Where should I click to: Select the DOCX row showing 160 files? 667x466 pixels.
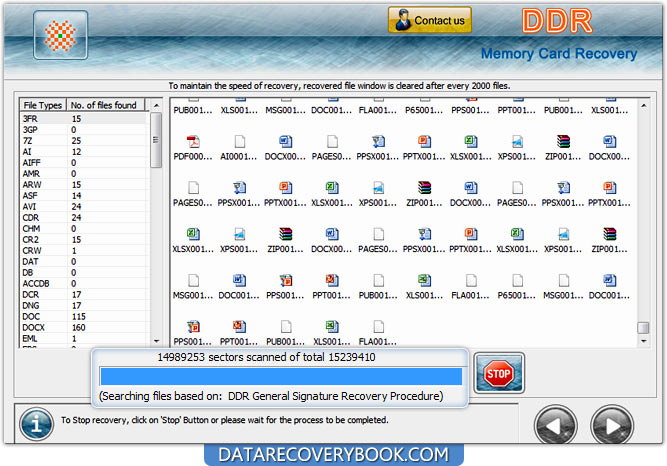[x=84, y=328]
